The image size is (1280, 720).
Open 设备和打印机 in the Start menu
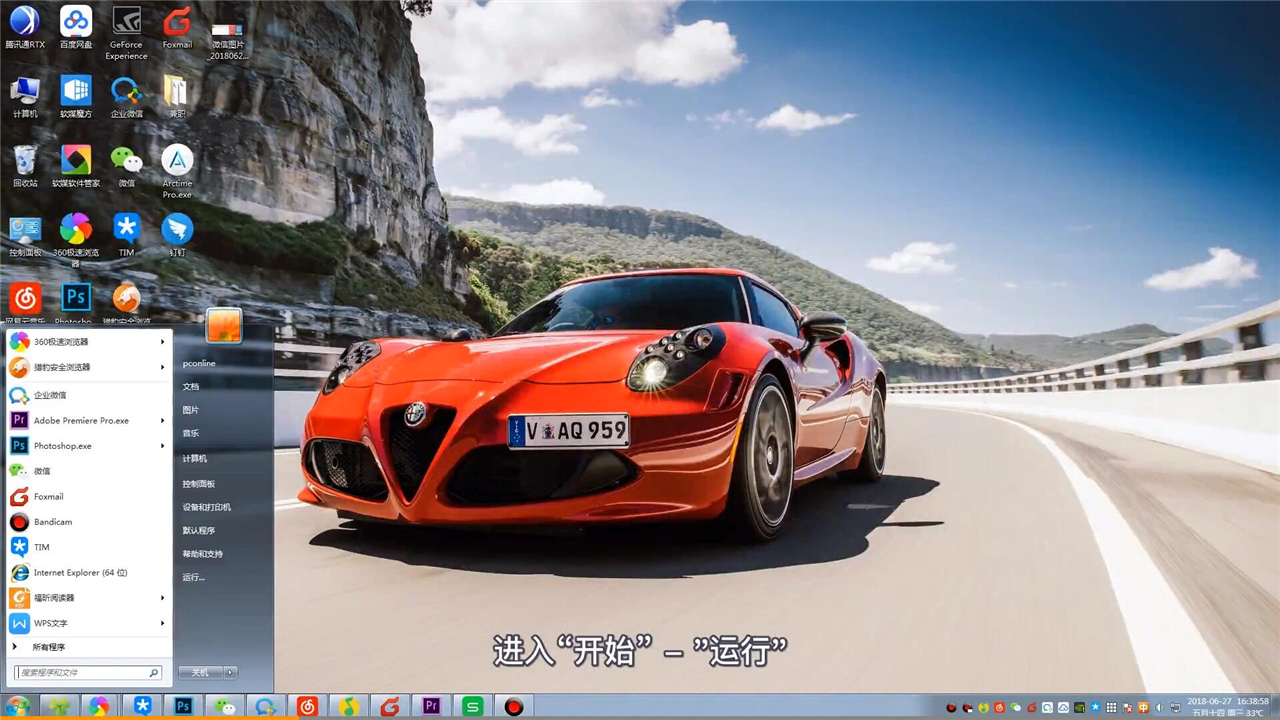[206, 507]
